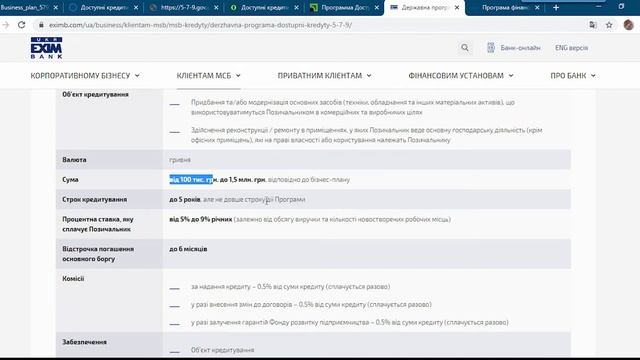Image resolution: width=640 pixels, height=360 pixels.
Task: Close the Business_plan browser tab
Action: coord(56,7)
